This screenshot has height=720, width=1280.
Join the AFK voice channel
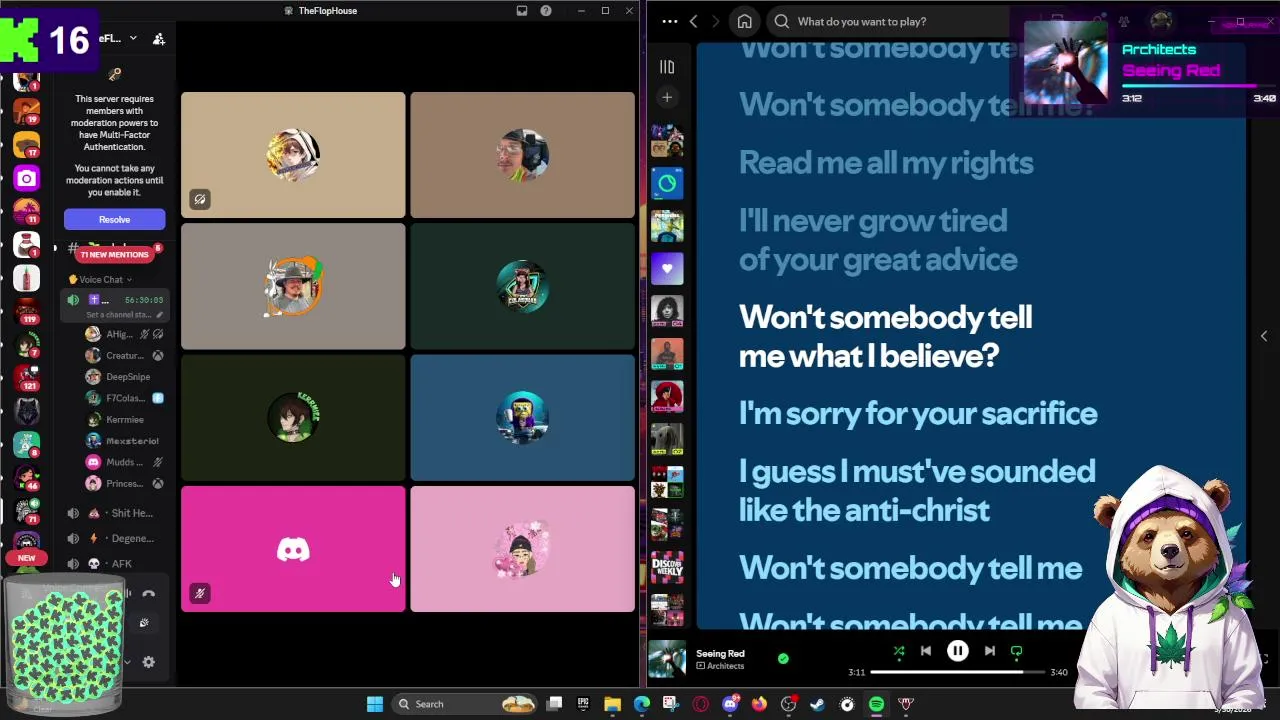coord(113,564)
